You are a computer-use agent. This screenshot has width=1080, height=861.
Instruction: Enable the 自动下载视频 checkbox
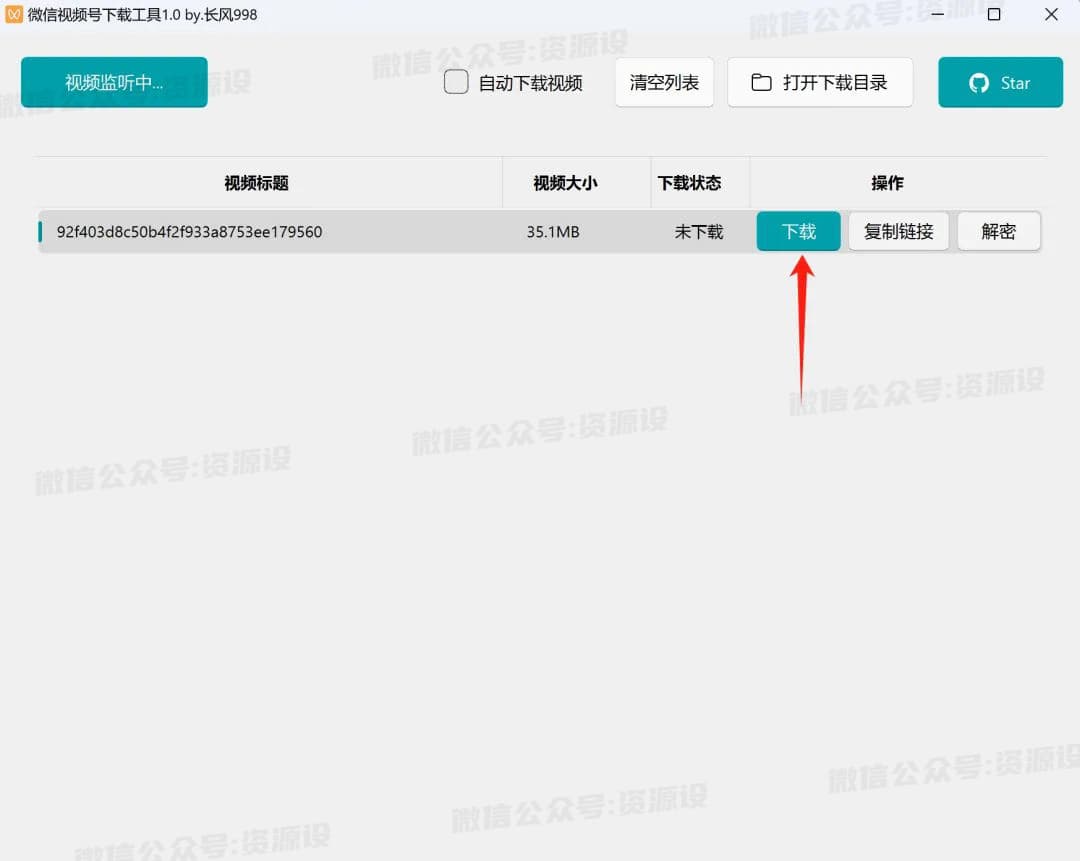click(x=456, y=82)
